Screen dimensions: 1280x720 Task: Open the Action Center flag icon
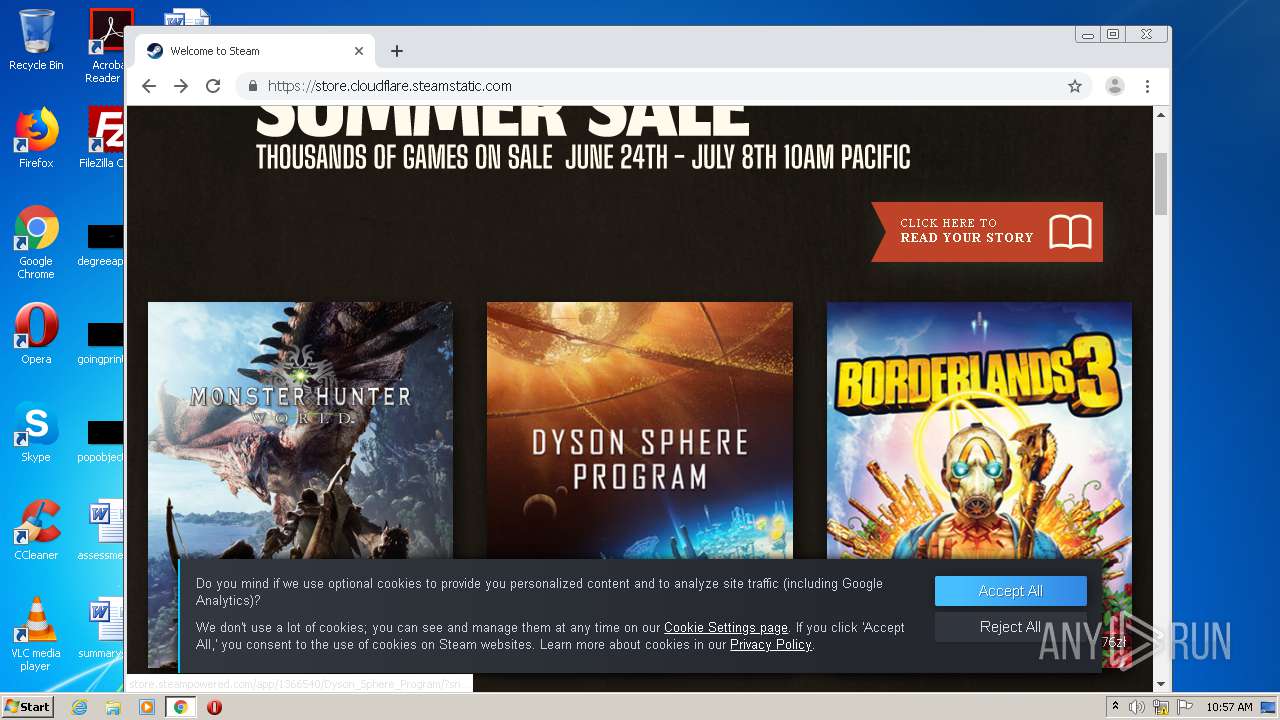[1184, 707]
